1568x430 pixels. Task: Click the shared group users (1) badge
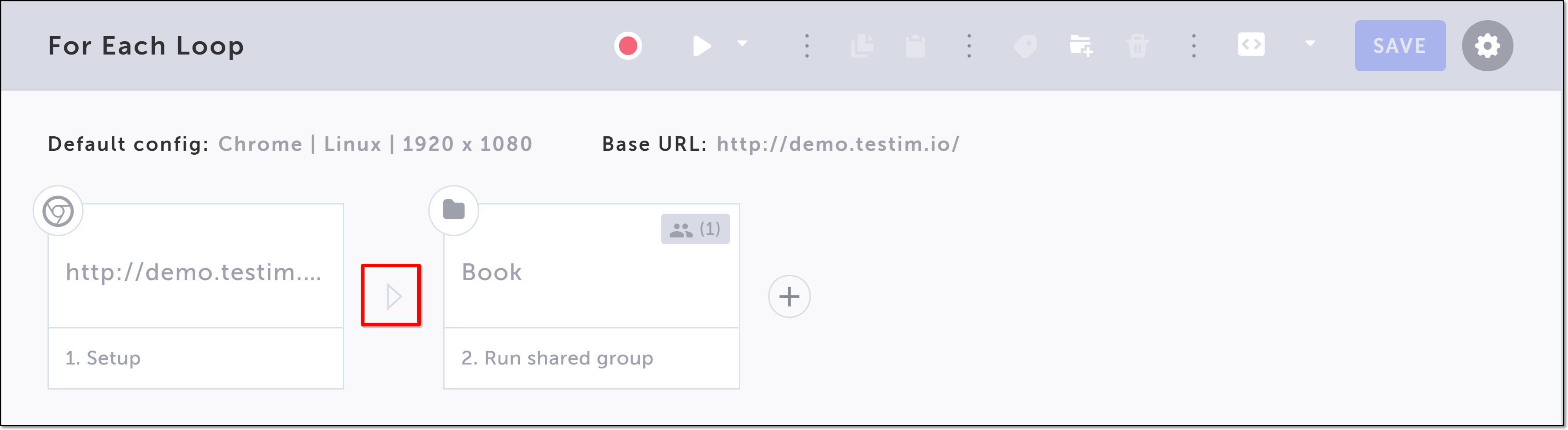point(695,229)
